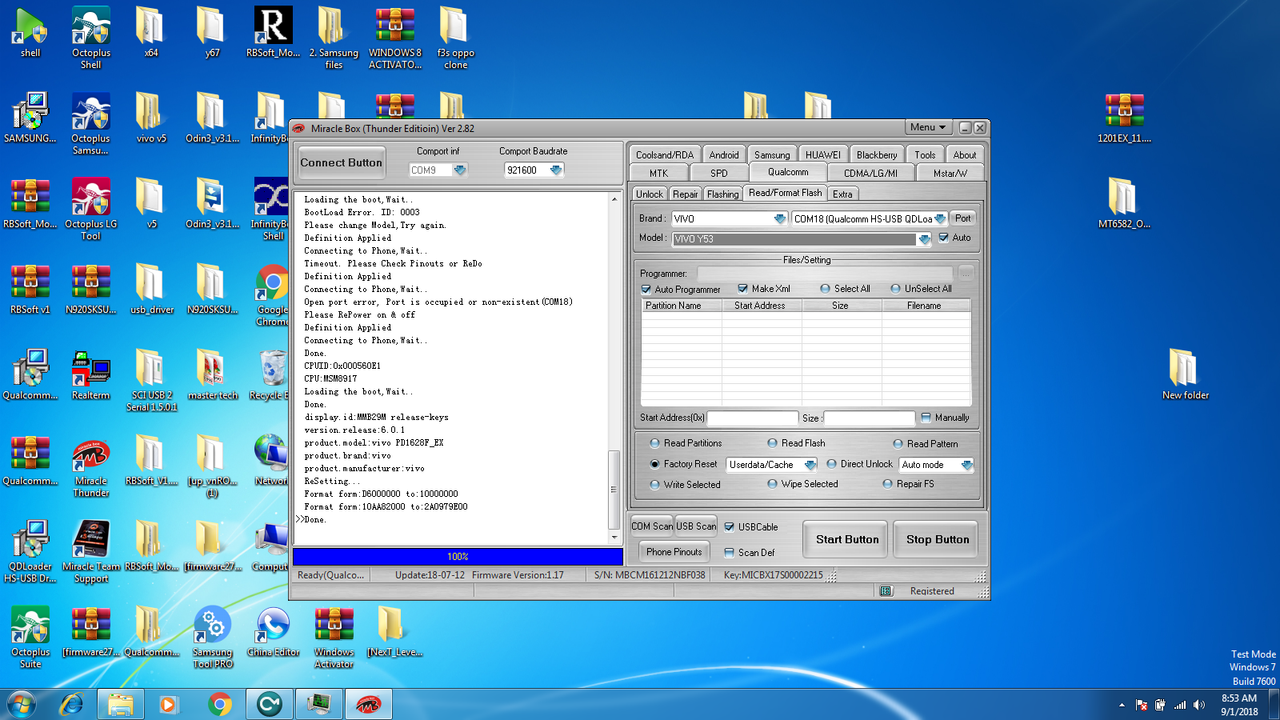Switch to the MTK tab
Screen dimensions: 1280x720
pos(659,173)
